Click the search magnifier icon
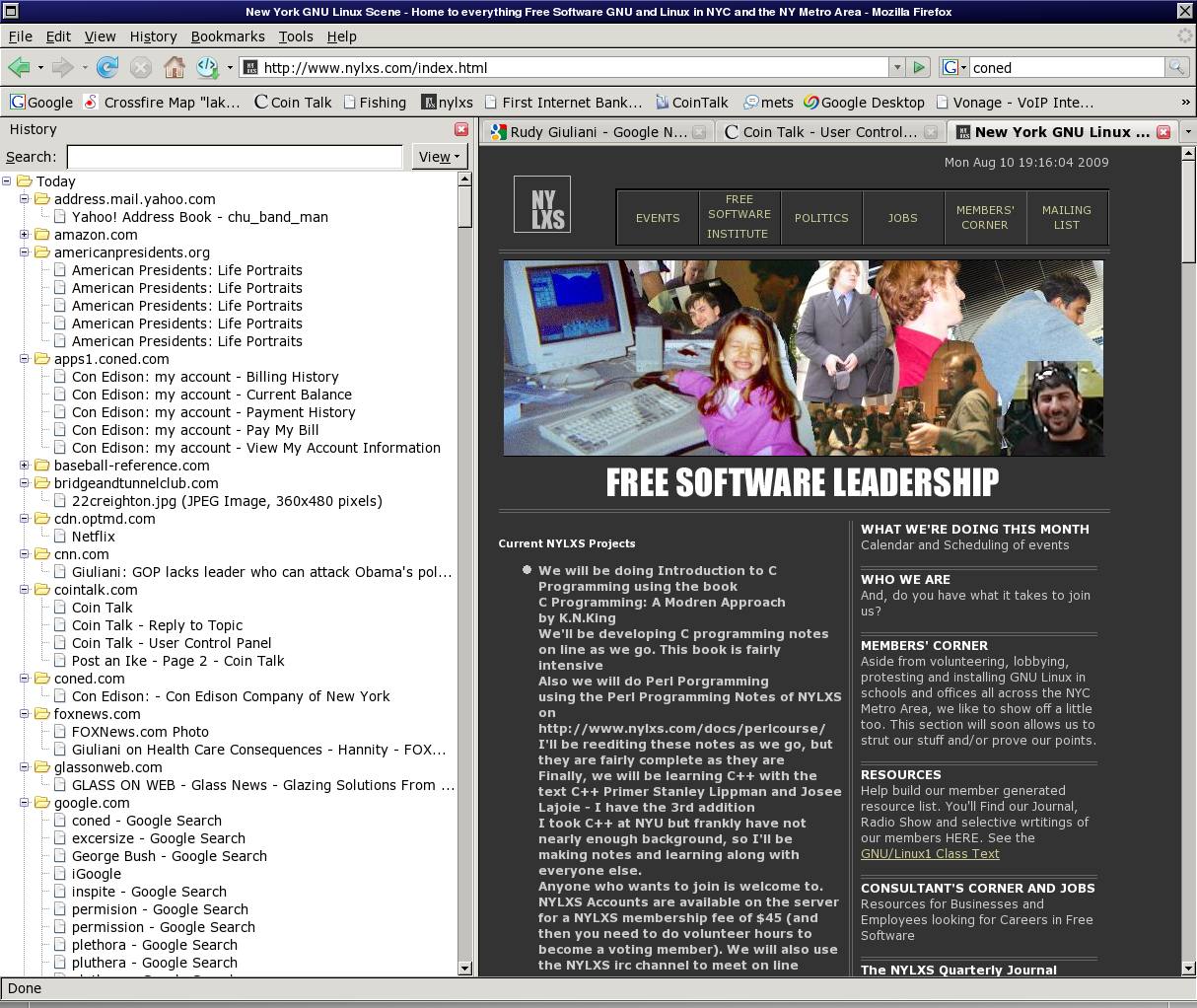Screen dimensions: 1197x1008 tap(1176, 67)
